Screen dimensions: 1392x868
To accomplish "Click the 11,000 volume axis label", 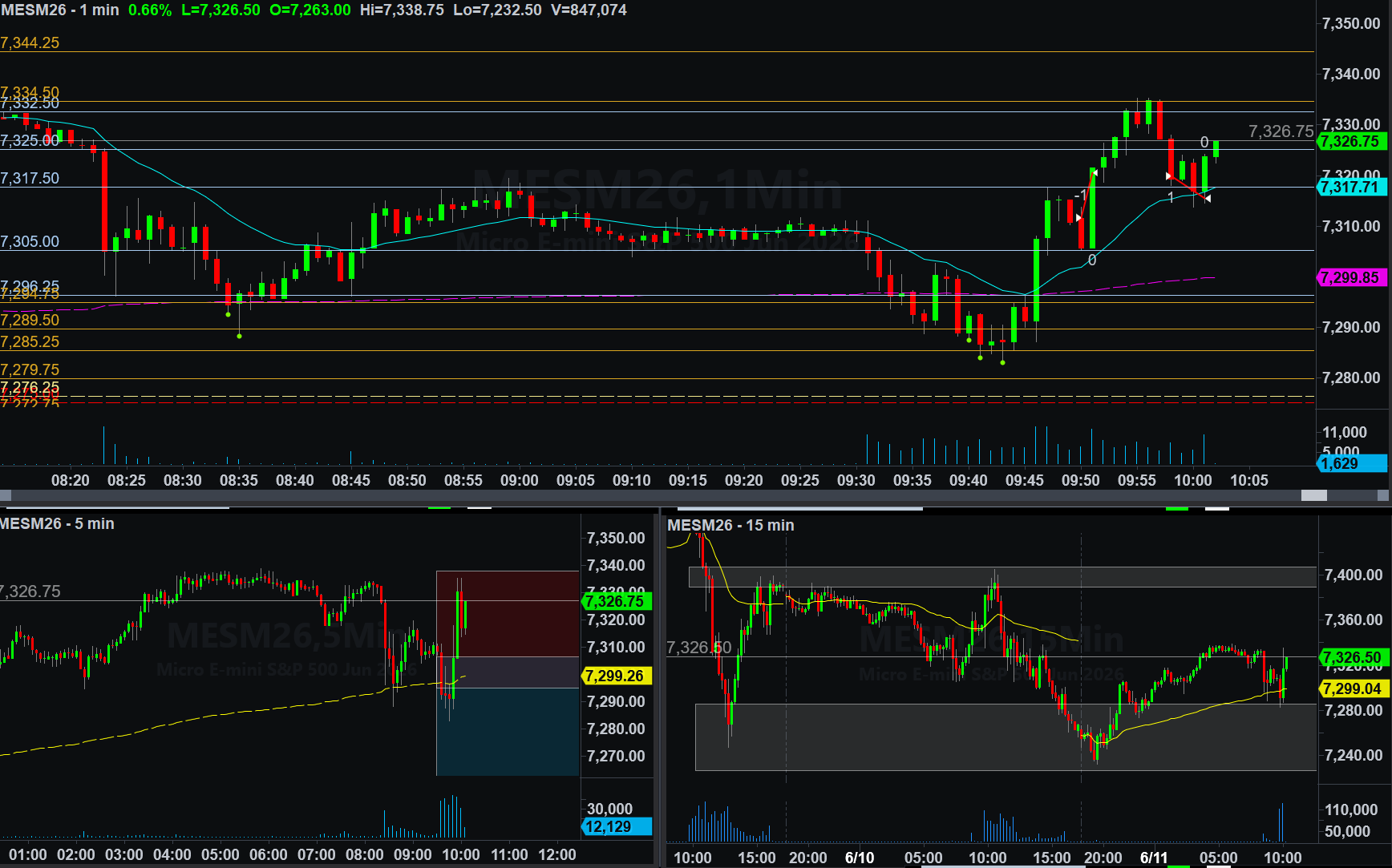I will point(1345,433).
